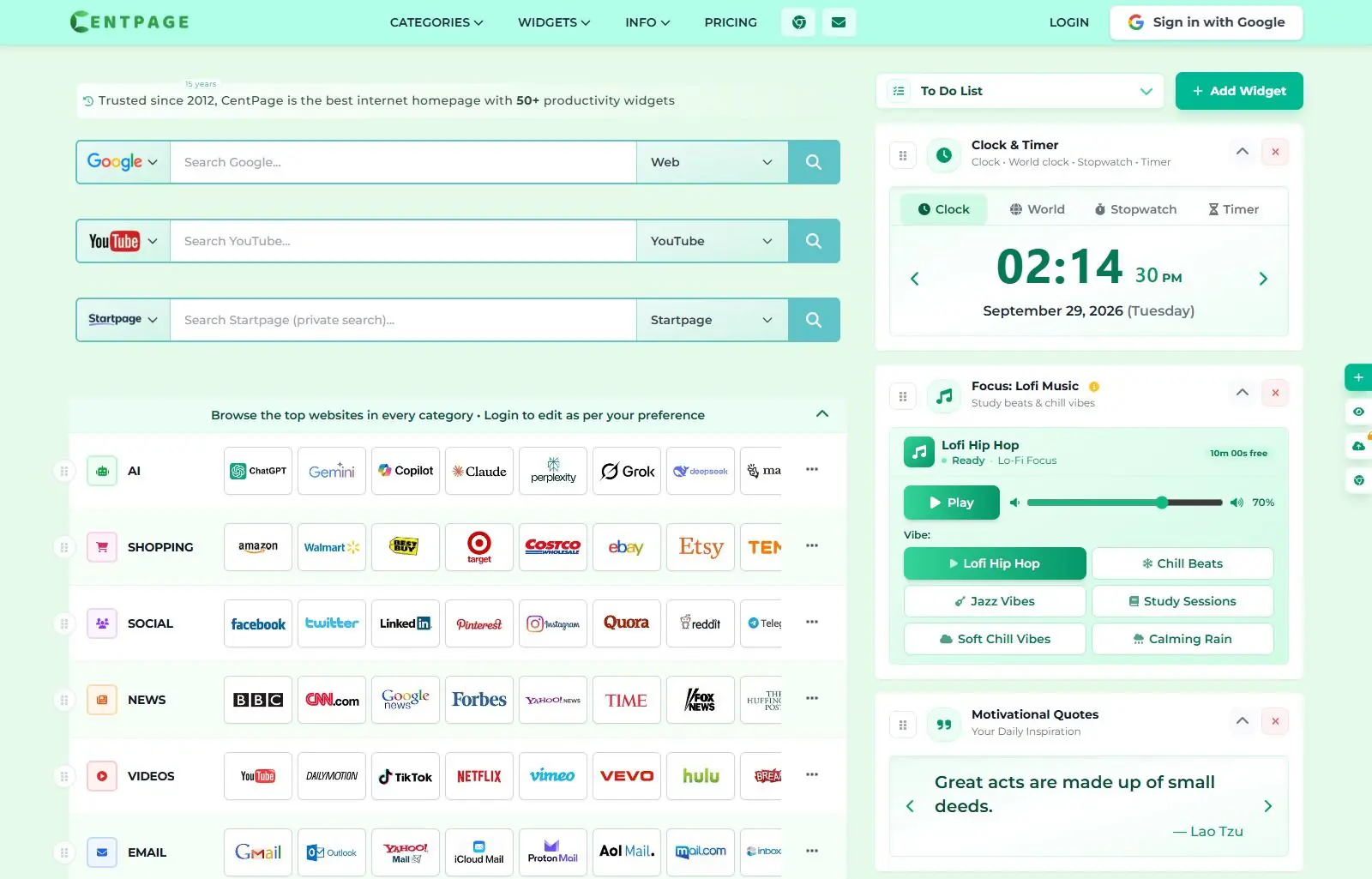Open the Google search engine selector

[123, 162]
